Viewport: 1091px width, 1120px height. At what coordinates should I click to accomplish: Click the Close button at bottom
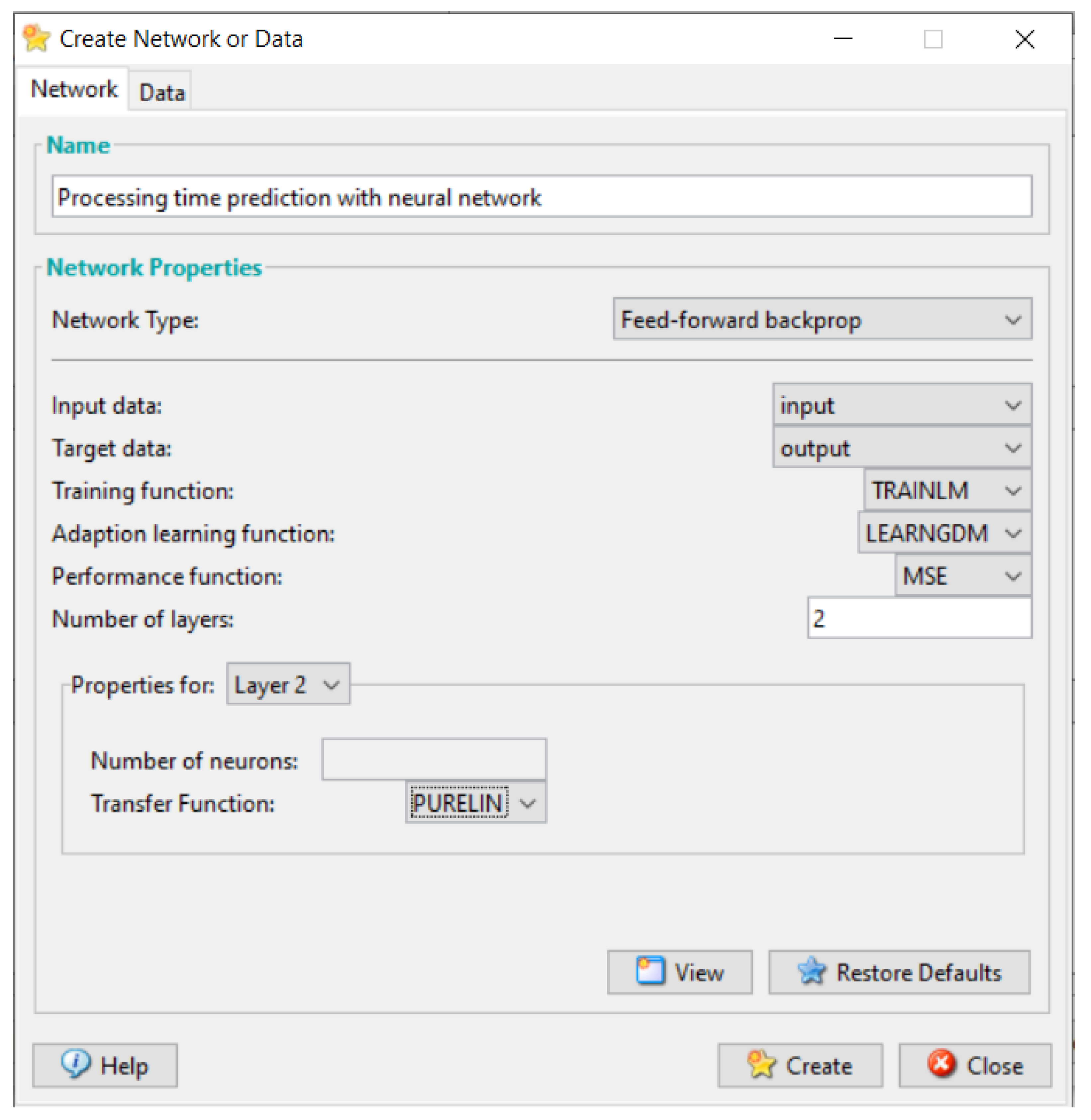pos(975,1066)
